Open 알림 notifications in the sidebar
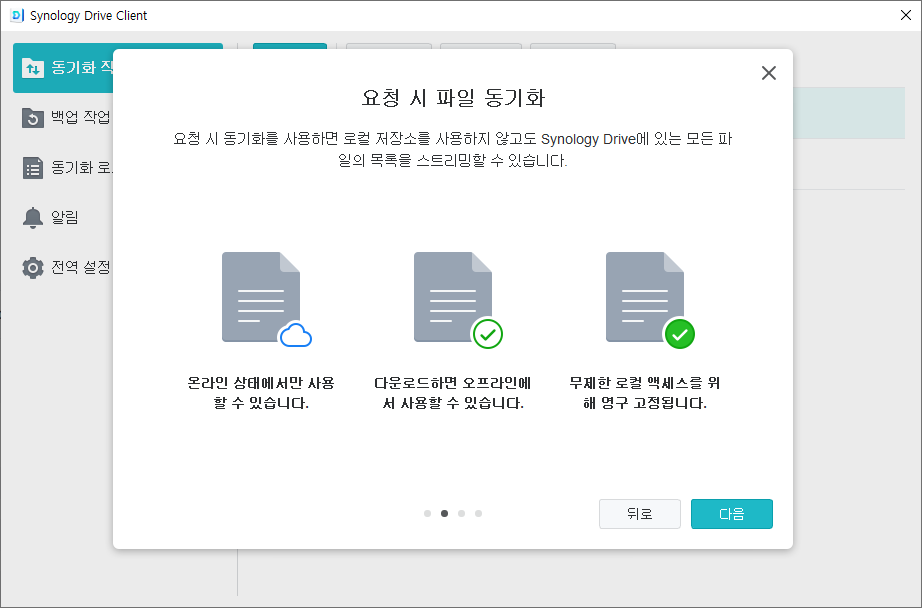Screen dimensions: 922x608 point(50,218)
